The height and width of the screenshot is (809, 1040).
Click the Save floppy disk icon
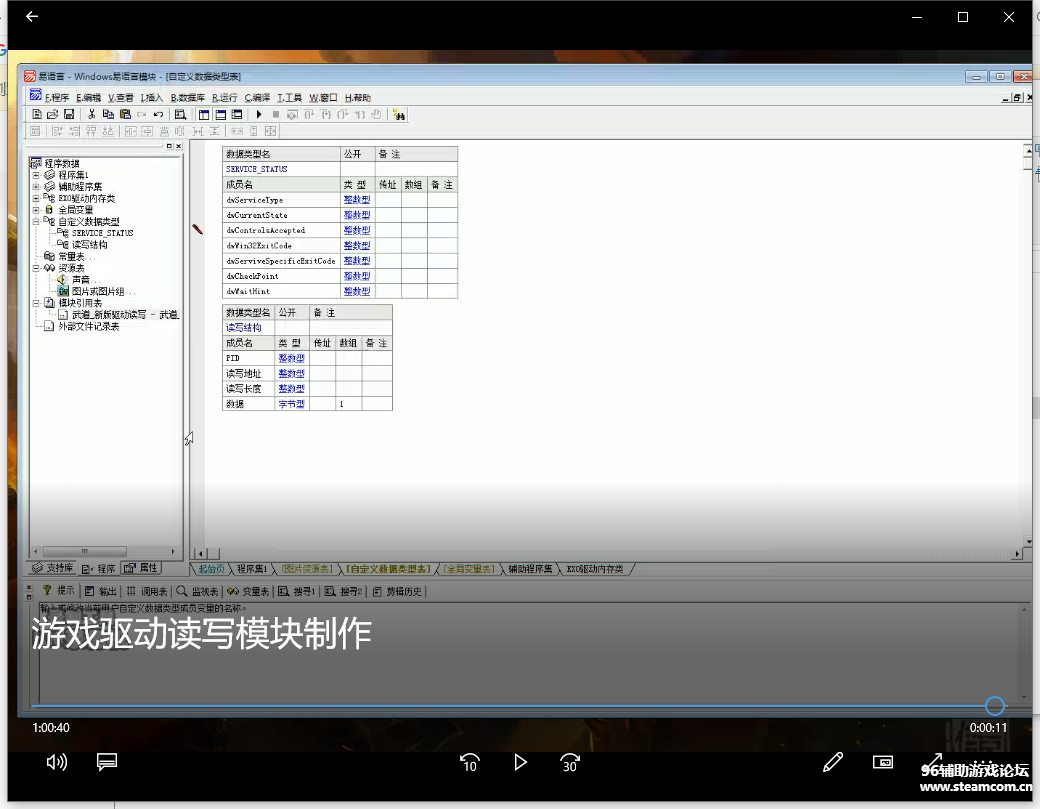click(69, 115)
